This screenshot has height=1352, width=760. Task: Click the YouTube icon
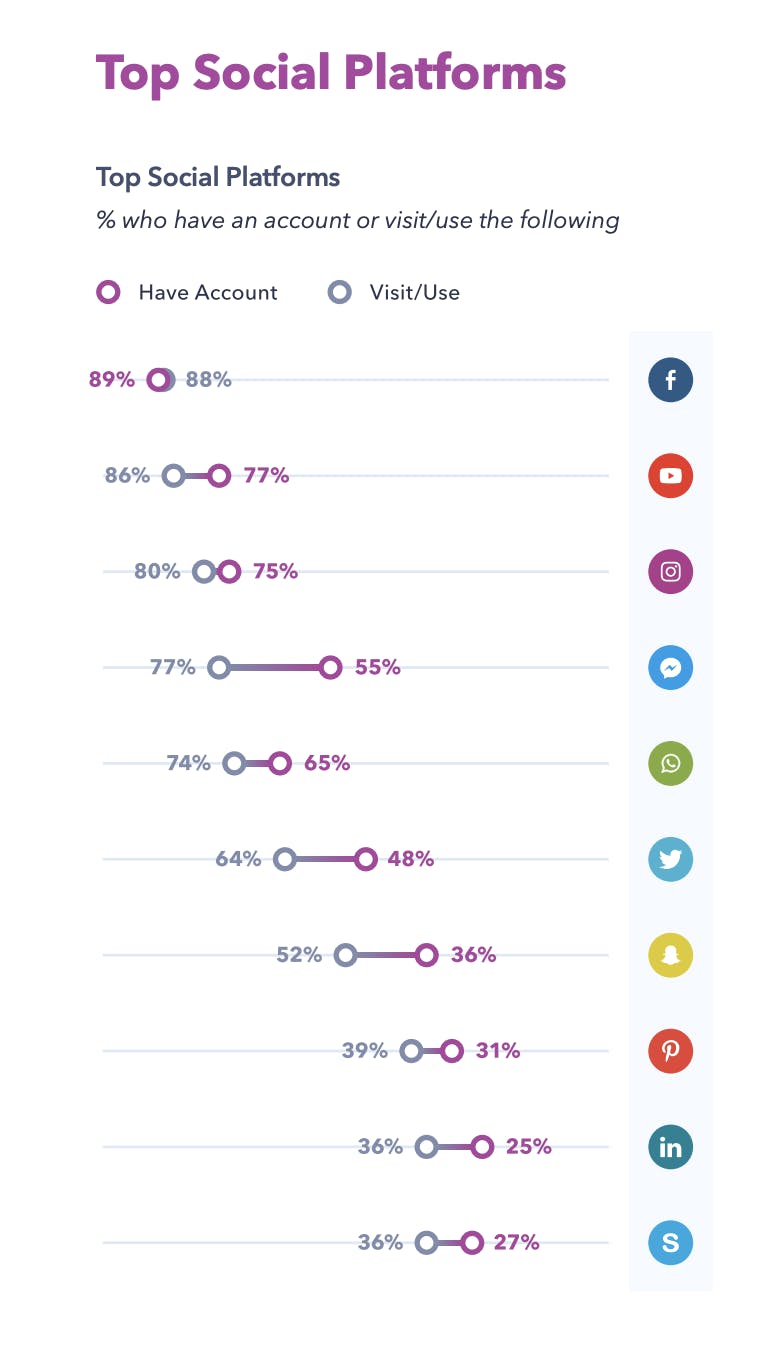[670, 476]
